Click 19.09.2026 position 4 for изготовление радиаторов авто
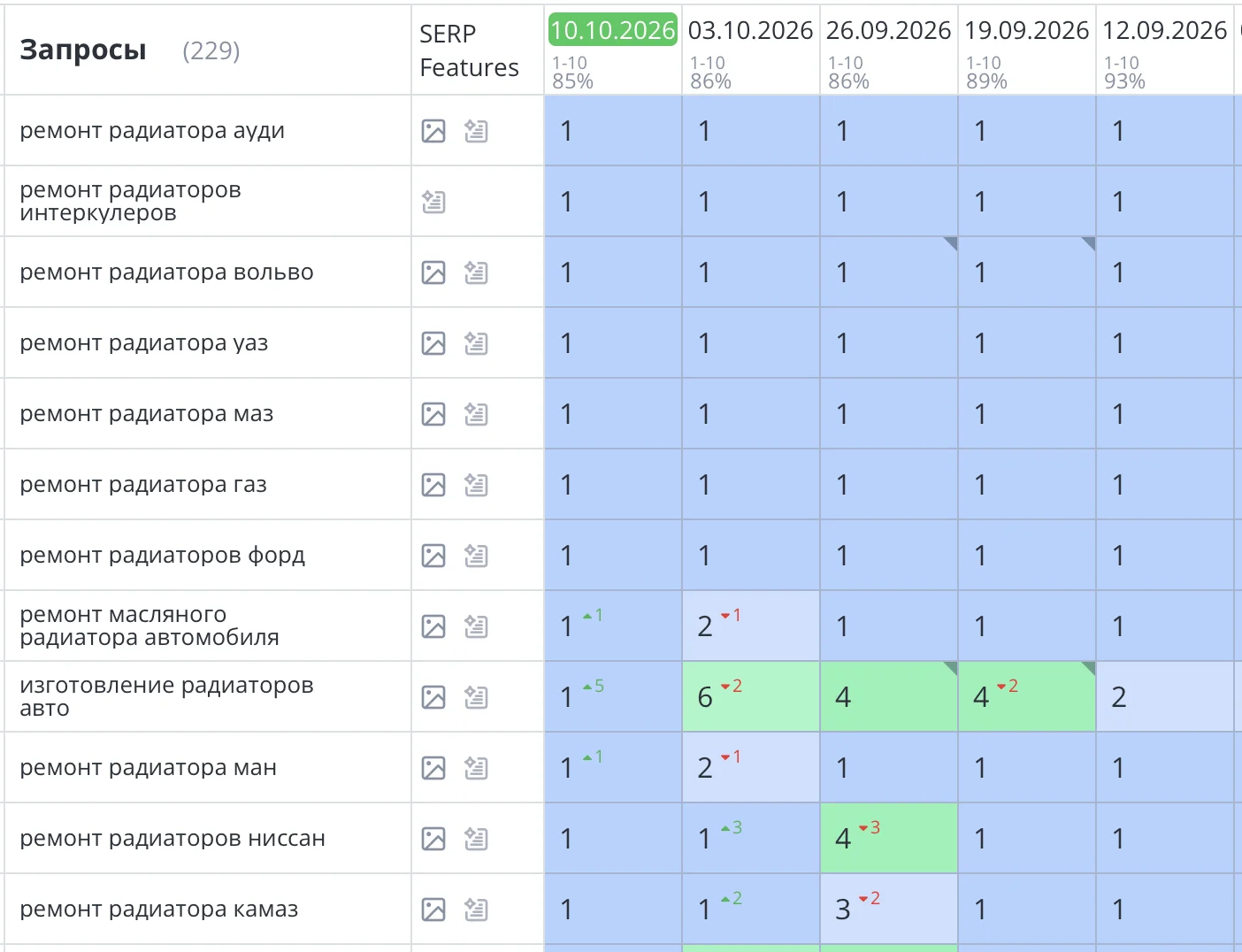This screenshot has width=1242, height=952. tap(1027, 696)
